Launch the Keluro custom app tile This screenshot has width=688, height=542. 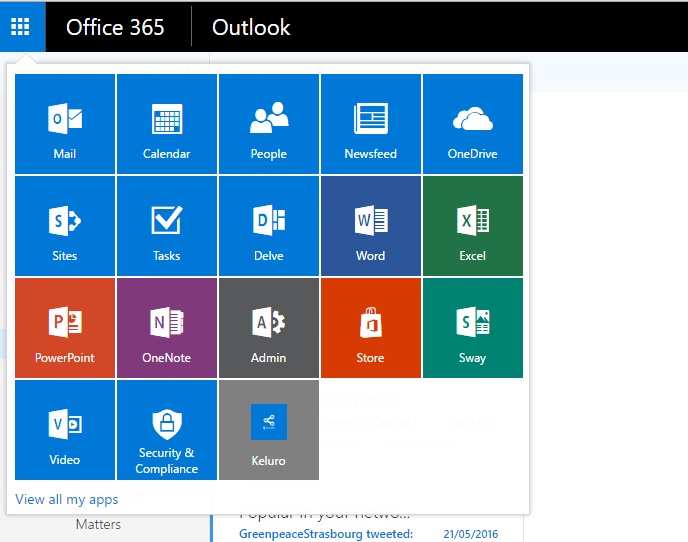269,430
